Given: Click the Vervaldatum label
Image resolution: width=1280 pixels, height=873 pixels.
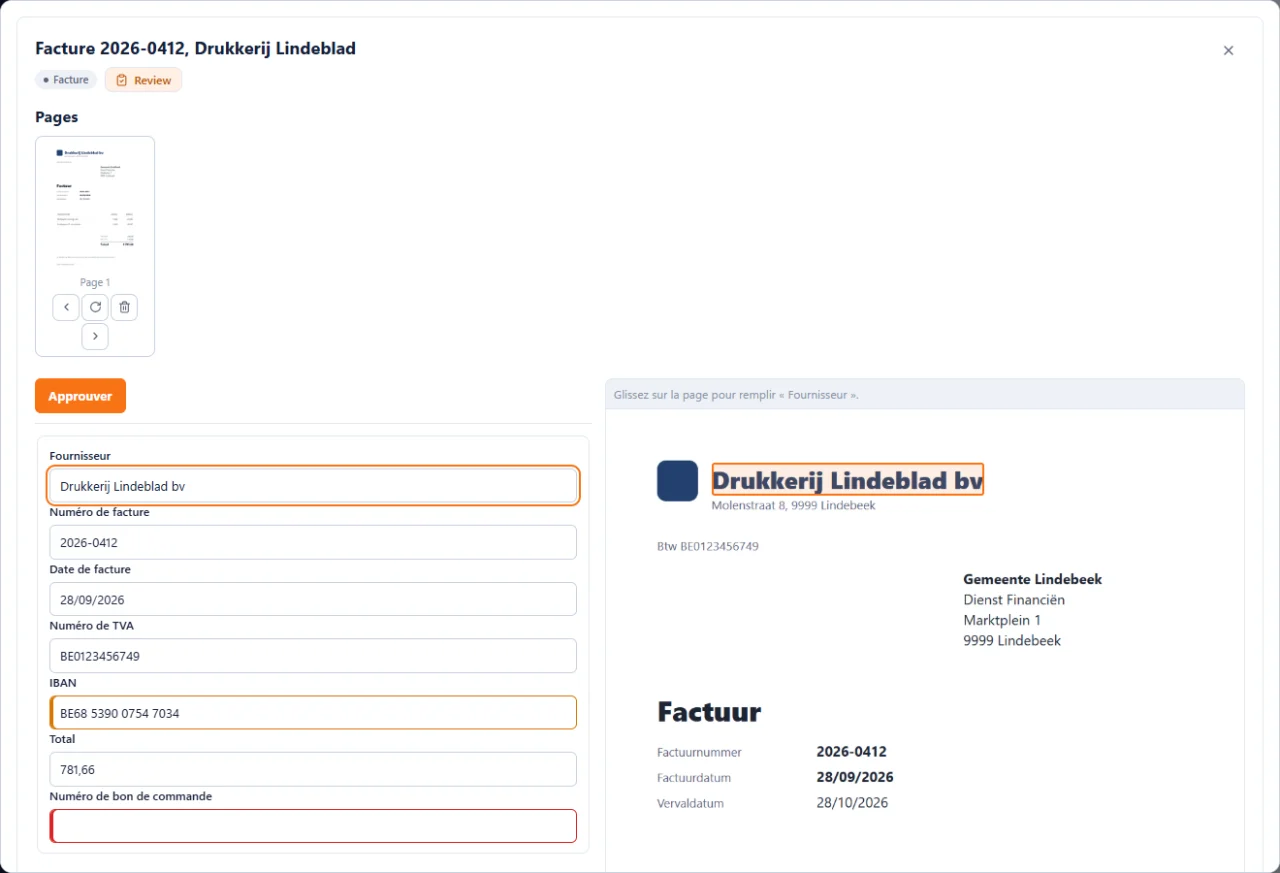Looking at the screenshot, I should tap(690, 804).
